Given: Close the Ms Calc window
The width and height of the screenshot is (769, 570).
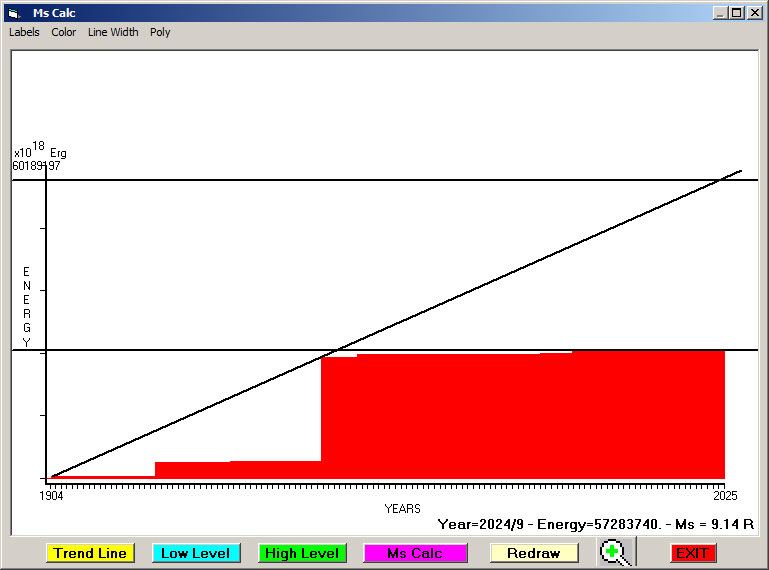Looking at the screenshot, I should (754, 13).
